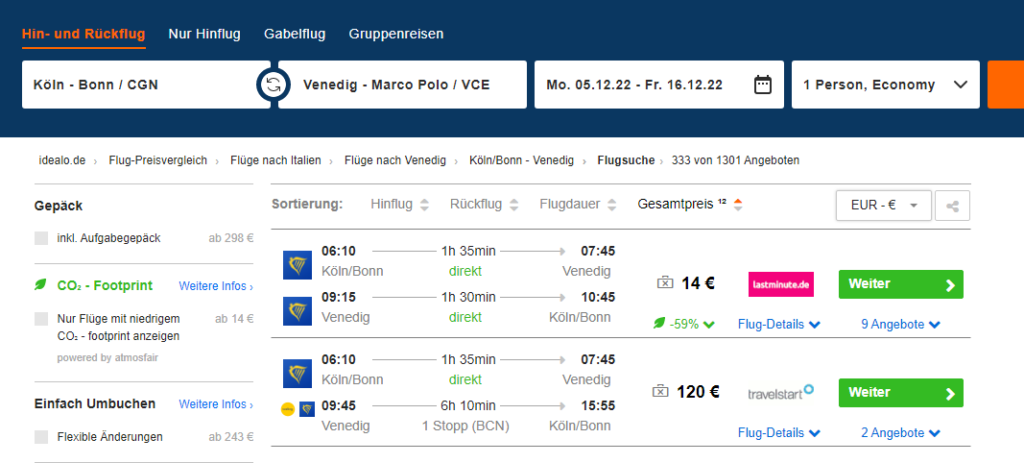Click green leaf -59% CO2 badge
Image resolution: width=1024 pixels, height=463 pixels.
coord(685,324)
